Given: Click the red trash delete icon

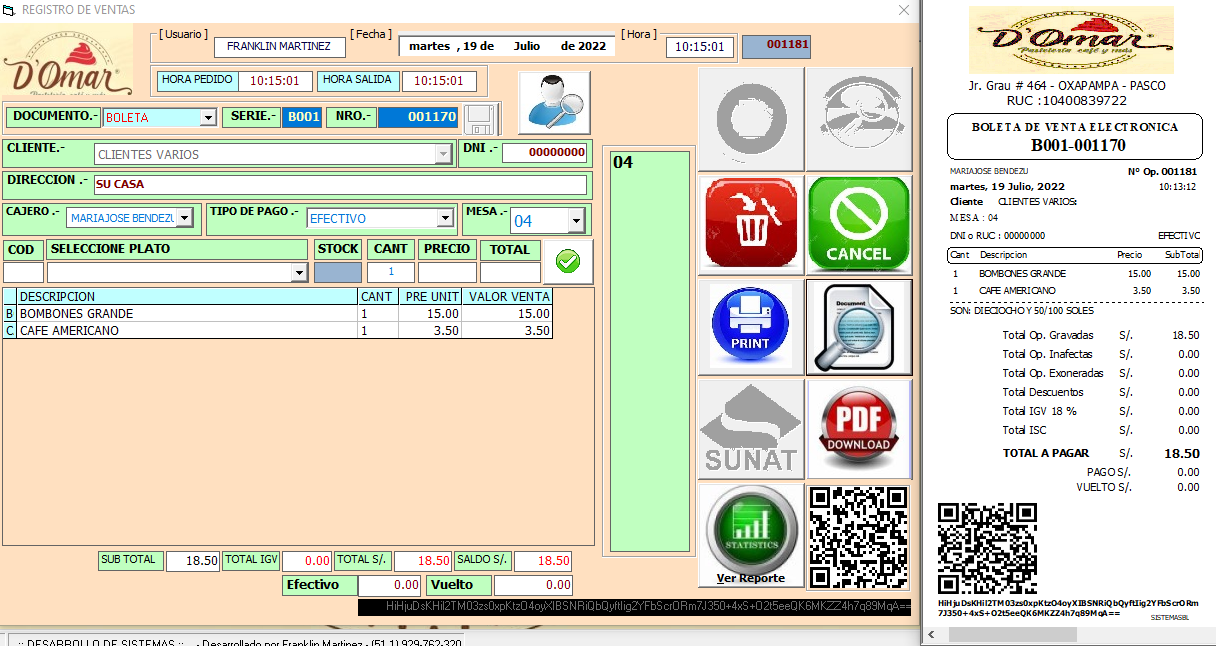Looking at the screenshot, I should [x=752, y=224].
